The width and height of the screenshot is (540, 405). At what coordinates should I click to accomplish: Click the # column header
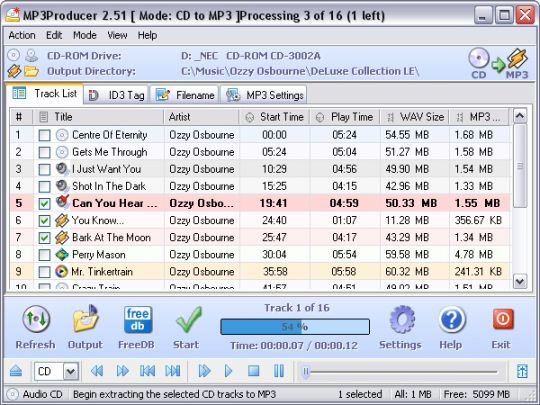point(21,117)
